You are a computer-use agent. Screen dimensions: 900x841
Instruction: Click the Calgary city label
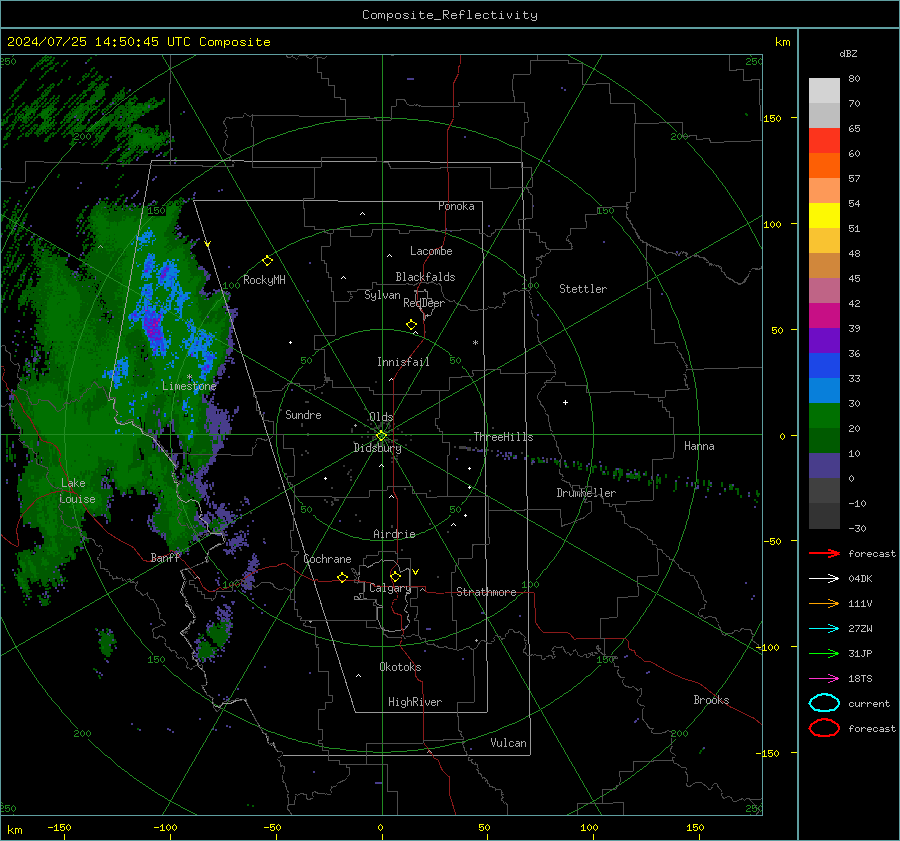click(x=390, y=588)
